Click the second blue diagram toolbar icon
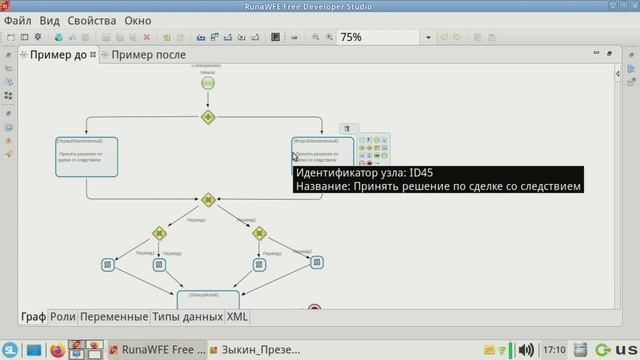Viewport: 640px width, 360px height. (x=214, y=37)
